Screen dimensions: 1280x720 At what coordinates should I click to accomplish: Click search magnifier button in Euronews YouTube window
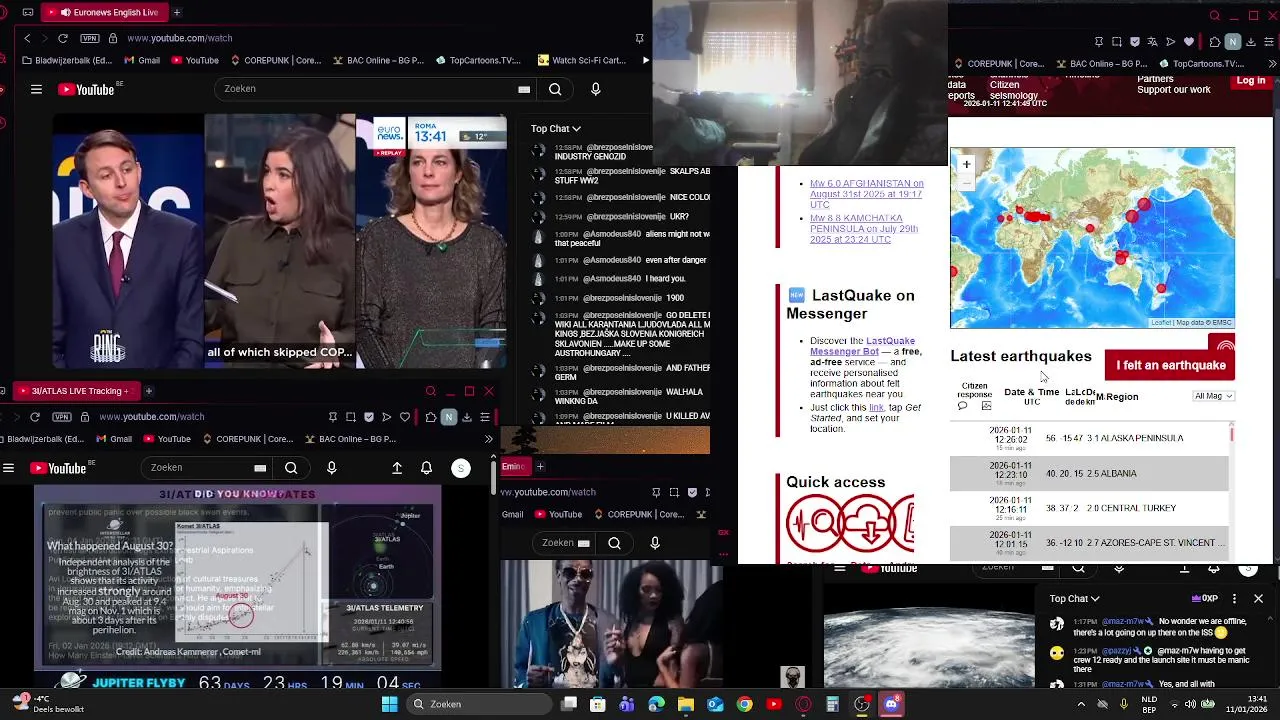click(555, 89)
